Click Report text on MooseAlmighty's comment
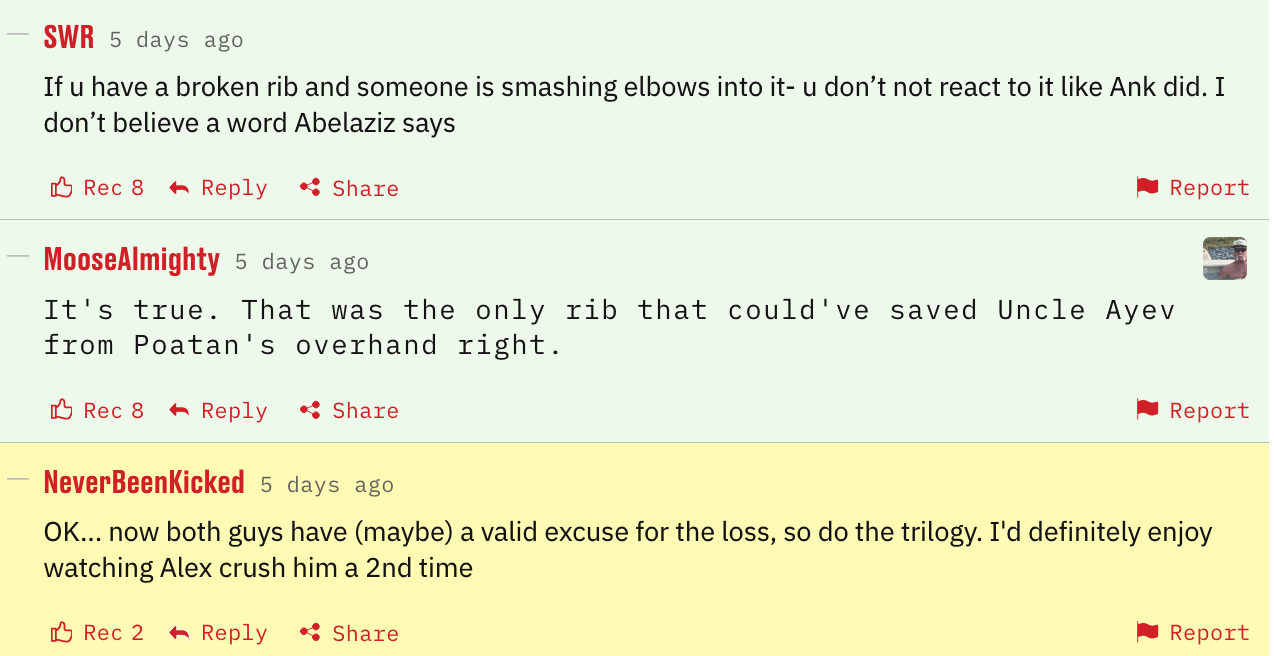Image resolution: width=1274 pixels, height=656 pixels. pyautogui.click(x=1209, y=410)
